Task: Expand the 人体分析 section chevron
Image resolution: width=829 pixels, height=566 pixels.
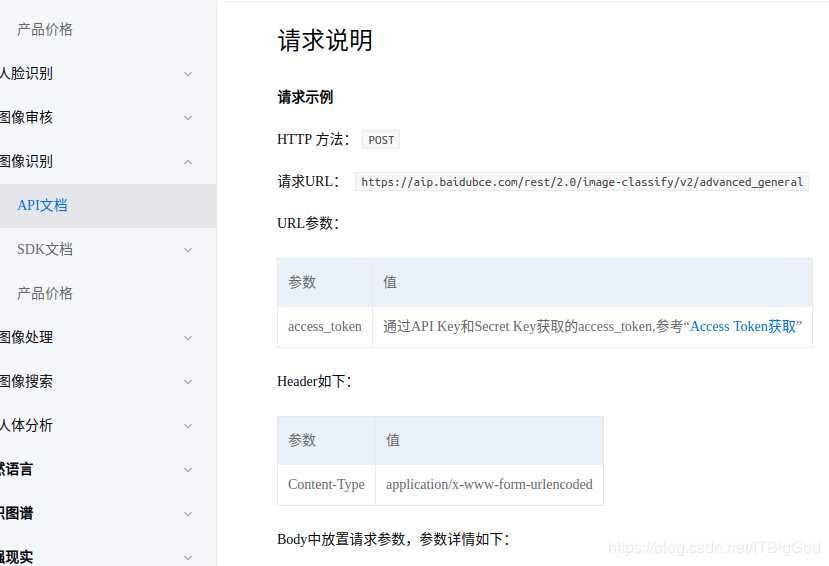Action: (x=188, y=426)
